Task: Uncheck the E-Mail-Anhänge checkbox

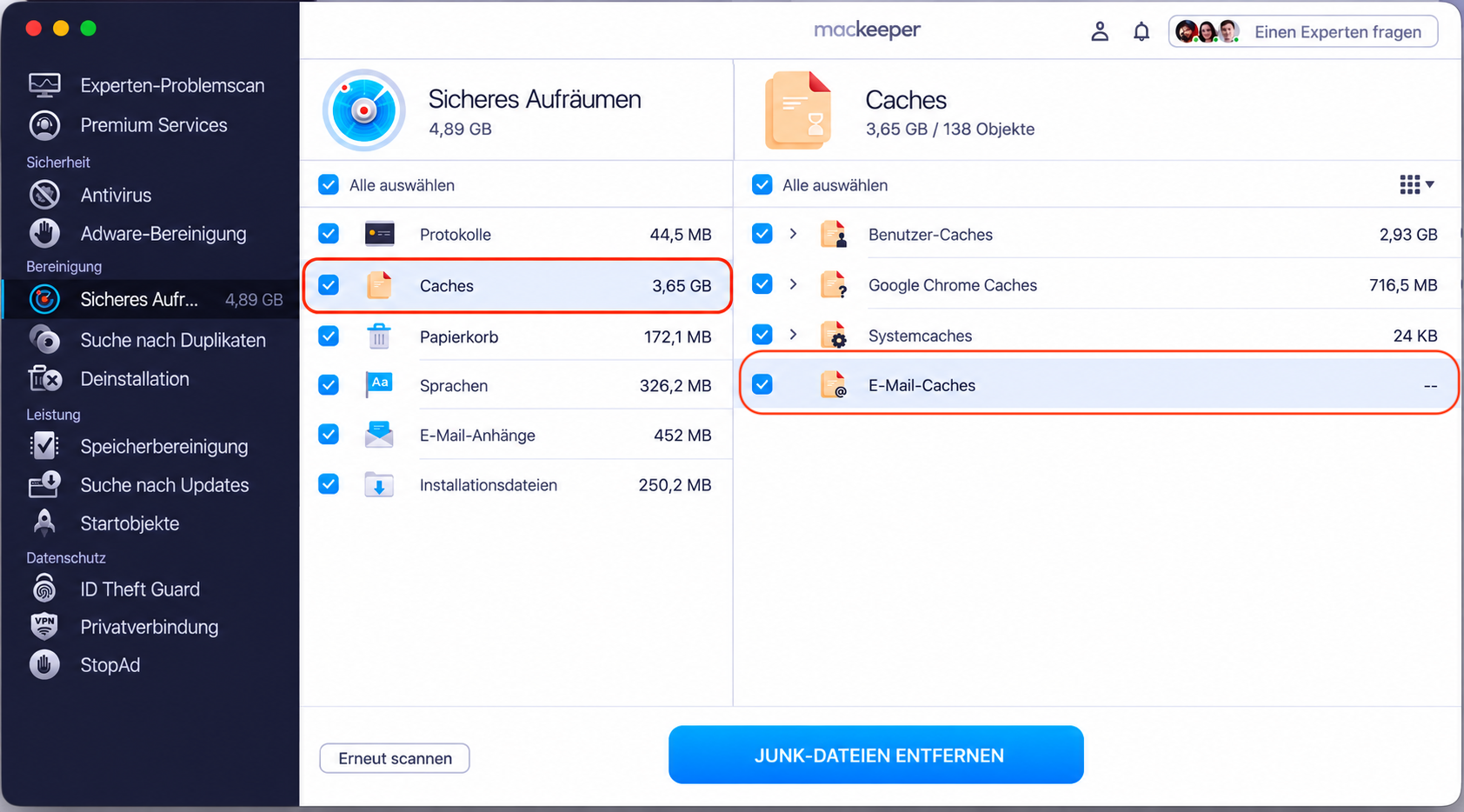Action: pos(329,434)
